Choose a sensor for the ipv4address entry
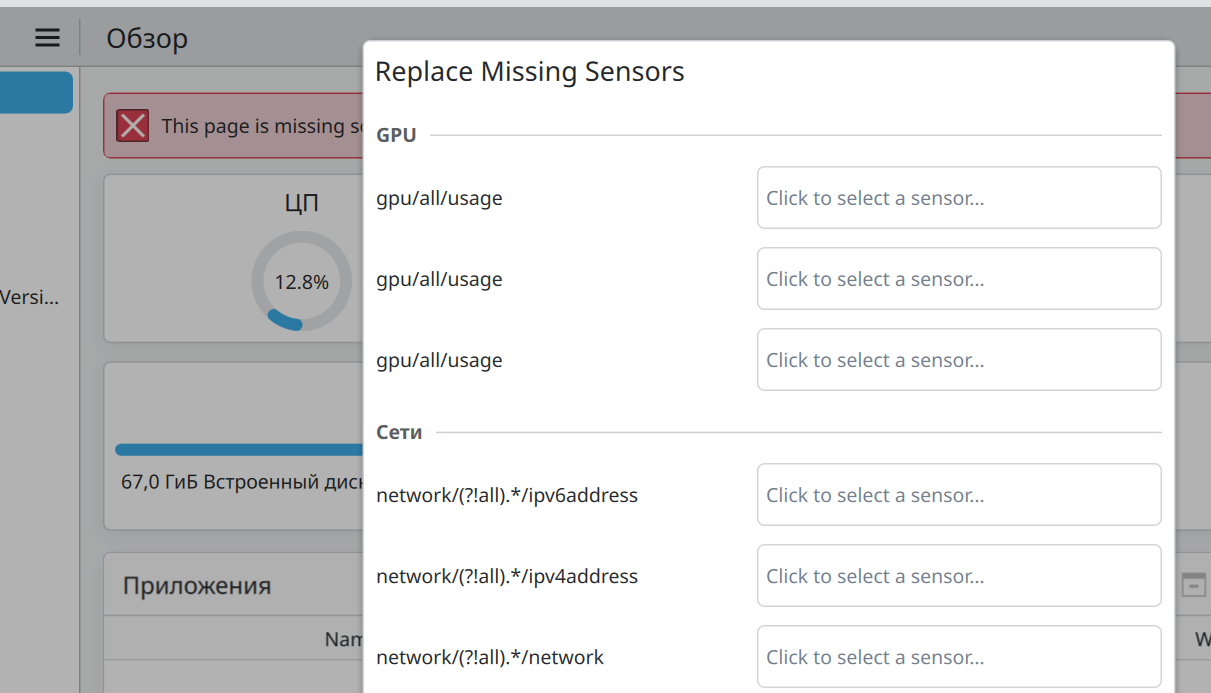This screenshot has width=1211, height=693. point(958,576)
